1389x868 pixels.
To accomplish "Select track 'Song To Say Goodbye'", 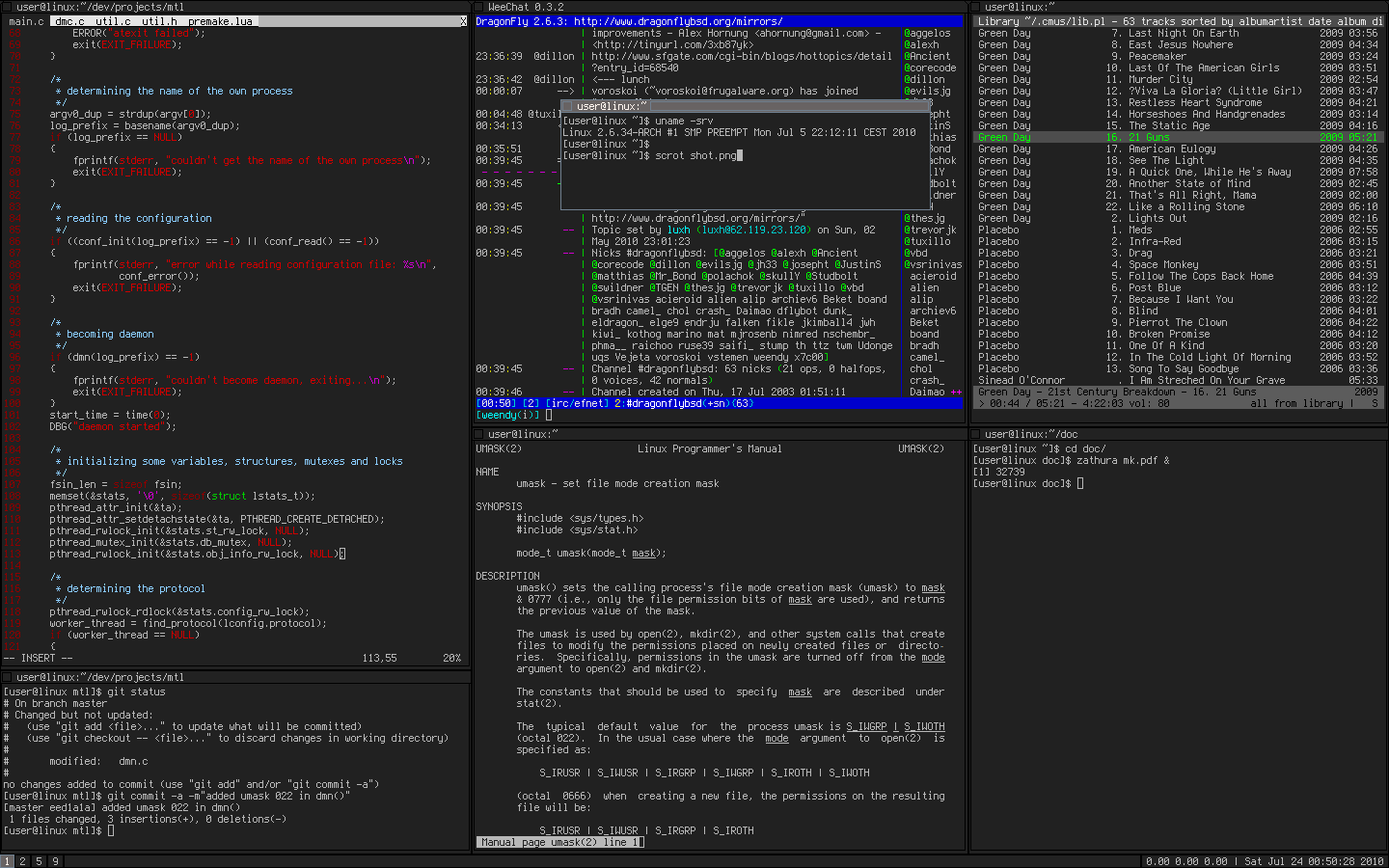I will 1184,368.
